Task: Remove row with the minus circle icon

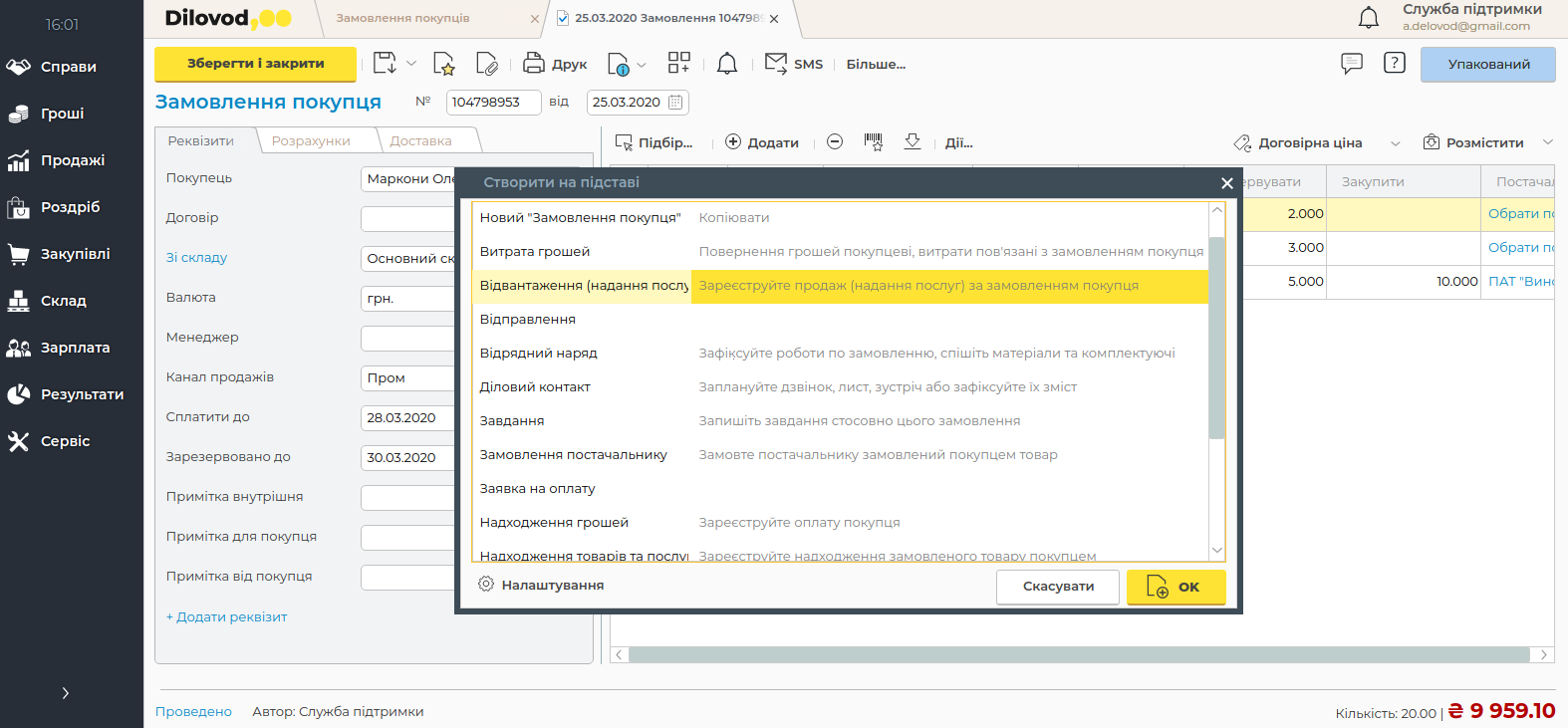Action: [835, 142]
